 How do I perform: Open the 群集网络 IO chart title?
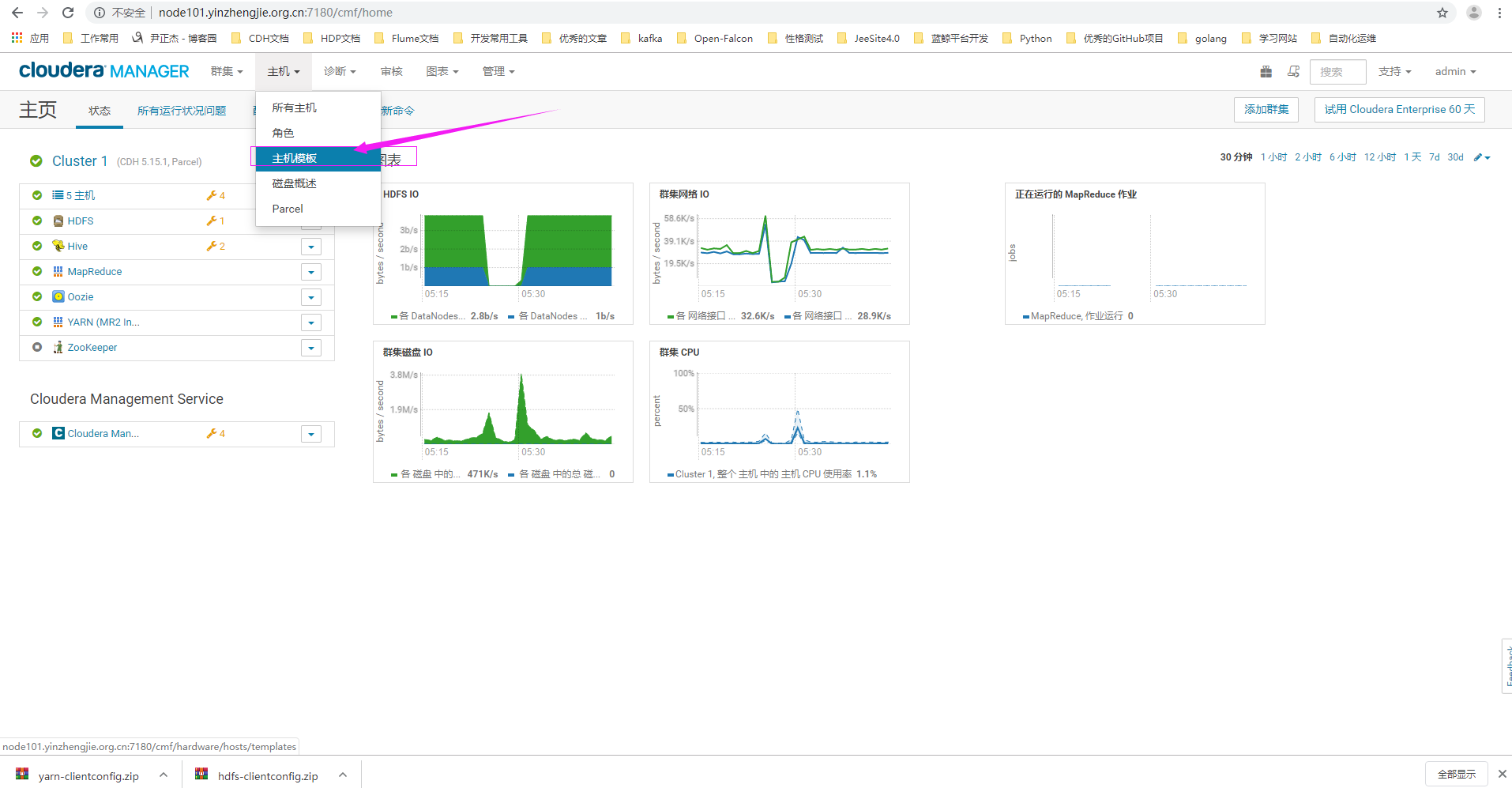(684, 194)
